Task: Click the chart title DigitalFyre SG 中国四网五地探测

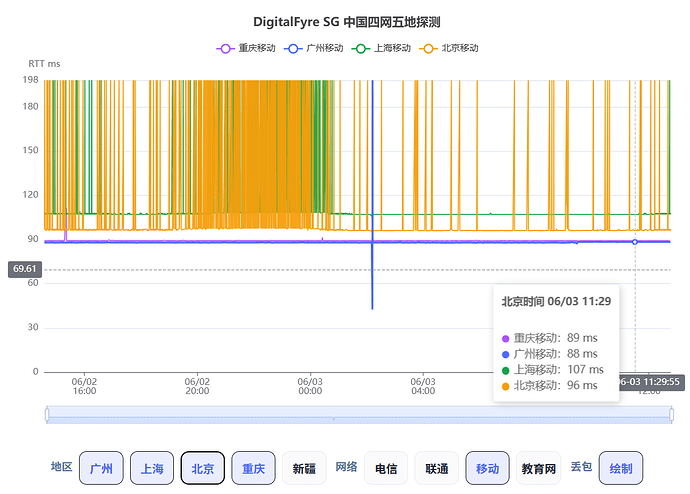Action: [347, 22]
